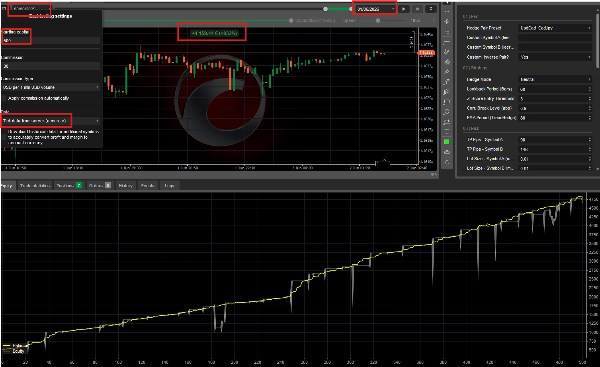Toggle Apply commission automatically checkbox
600x367 pixels.
(5, 98)
